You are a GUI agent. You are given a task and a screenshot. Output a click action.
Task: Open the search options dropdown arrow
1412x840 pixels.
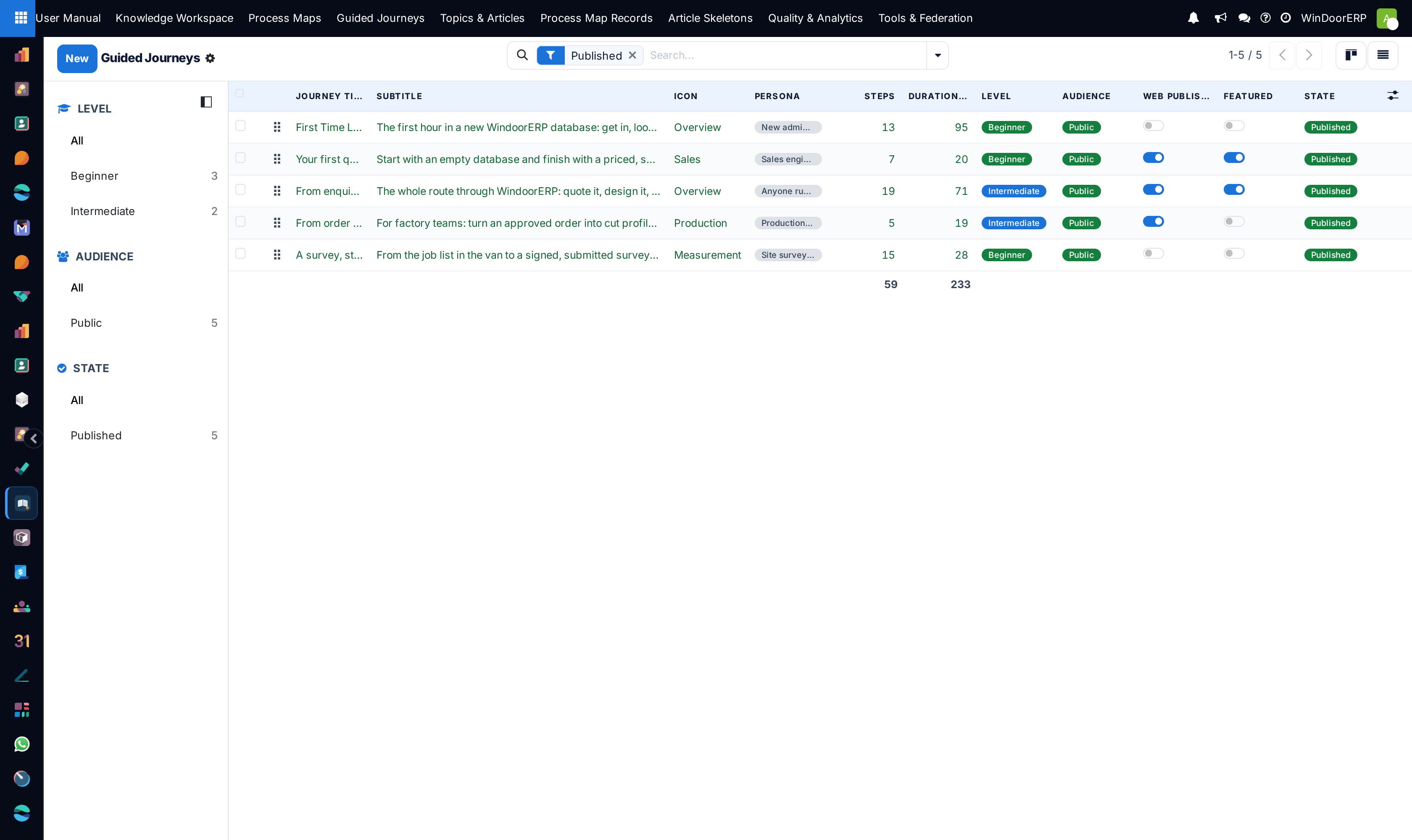938,55
